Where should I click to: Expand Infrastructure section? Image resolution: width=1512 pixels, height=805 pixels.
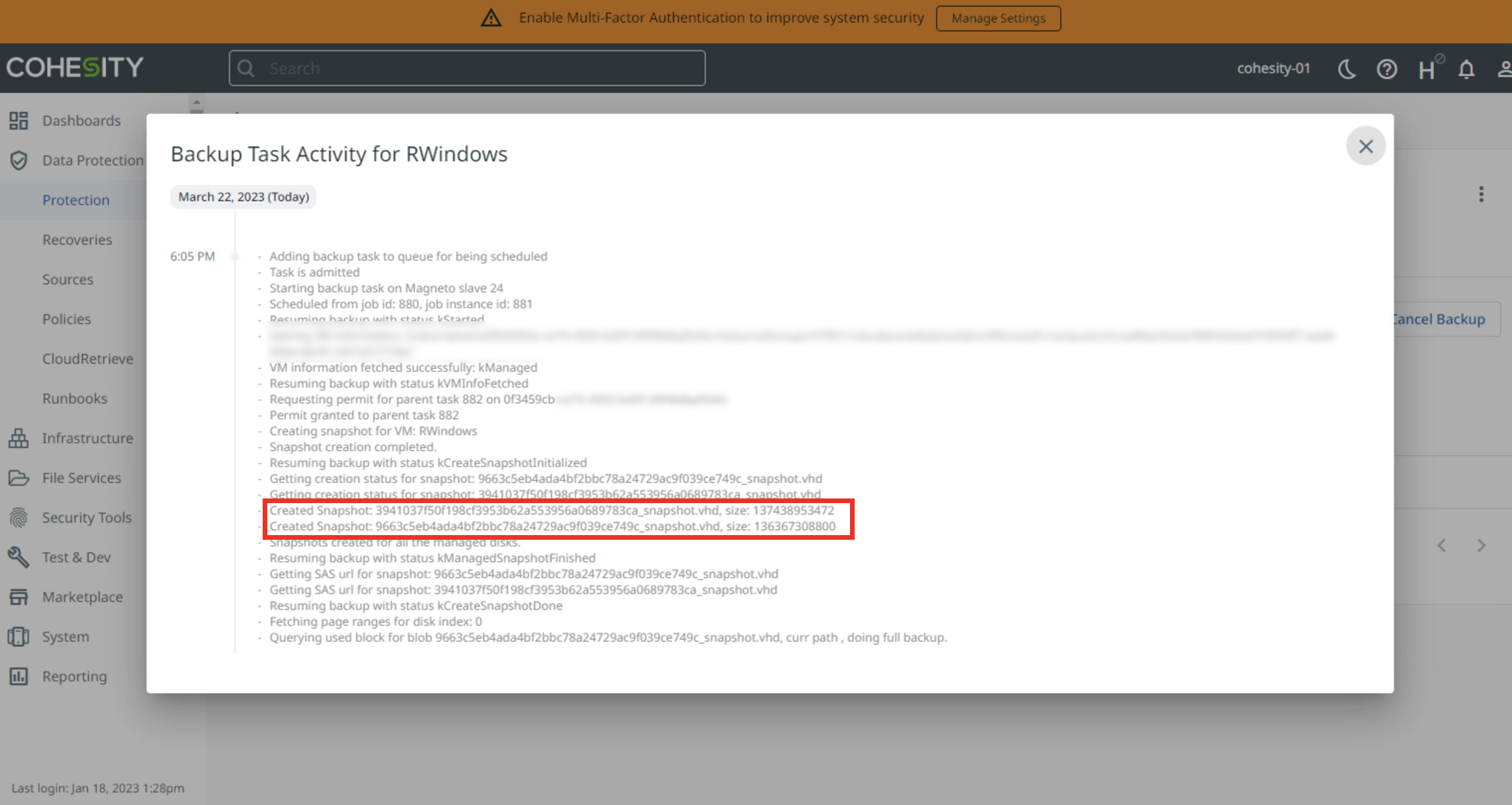88,438
